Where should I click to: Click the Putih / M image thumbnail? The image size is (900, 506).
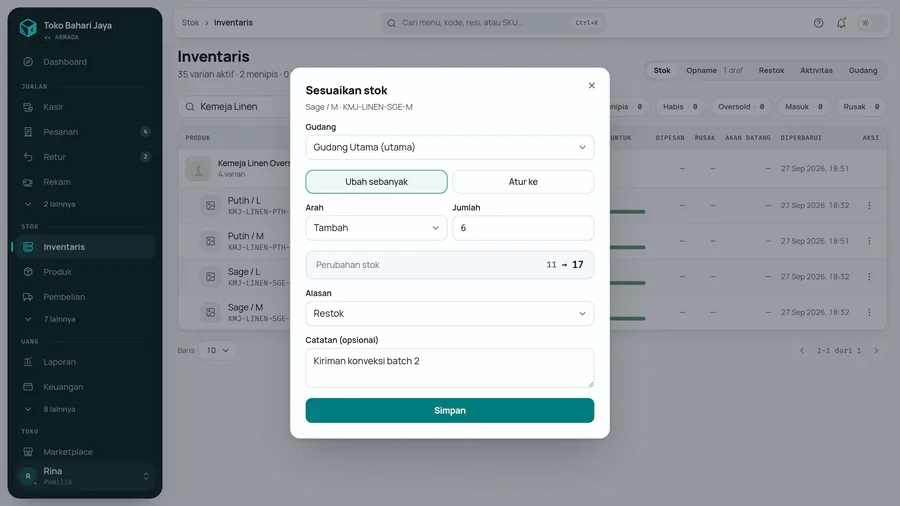point(211,241)
